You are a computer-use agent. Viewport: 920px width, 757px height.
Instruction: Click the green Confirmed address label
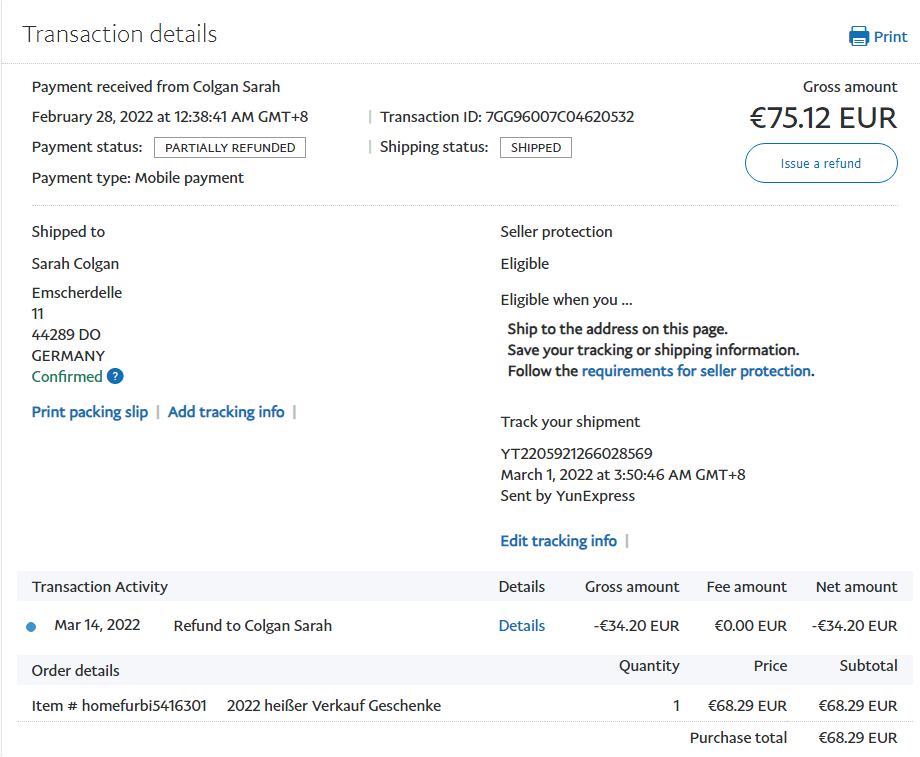click(x=67, y=377)
